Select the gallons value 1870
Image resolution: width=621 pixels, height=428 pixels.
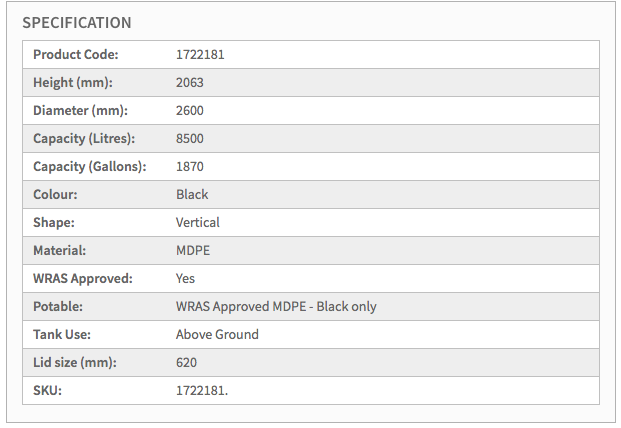click(x=190, y=167)
